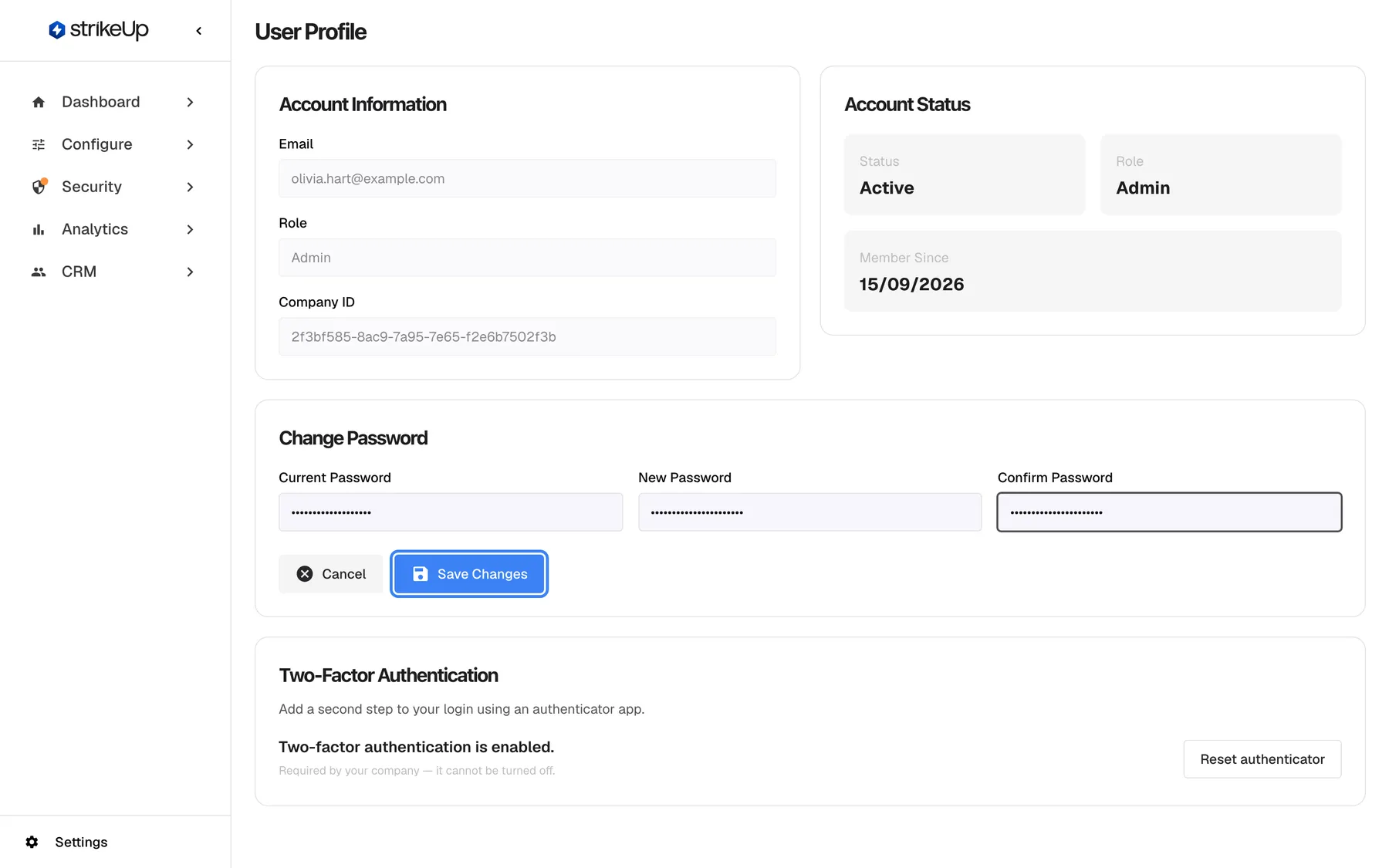Click the strikeUp brand name
1389x868 pixels.
tap(109, 29)
